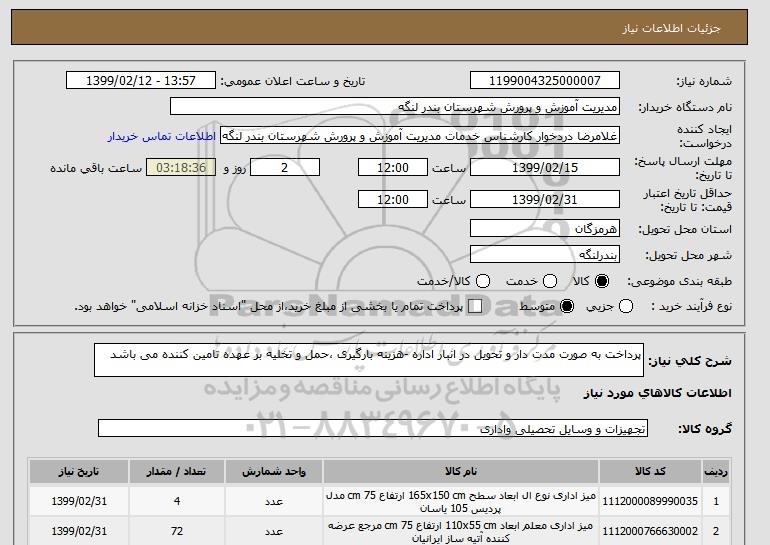Select the کالا/خدمت radio button
This screenshot has height=545, width=770.
[483, 281]
